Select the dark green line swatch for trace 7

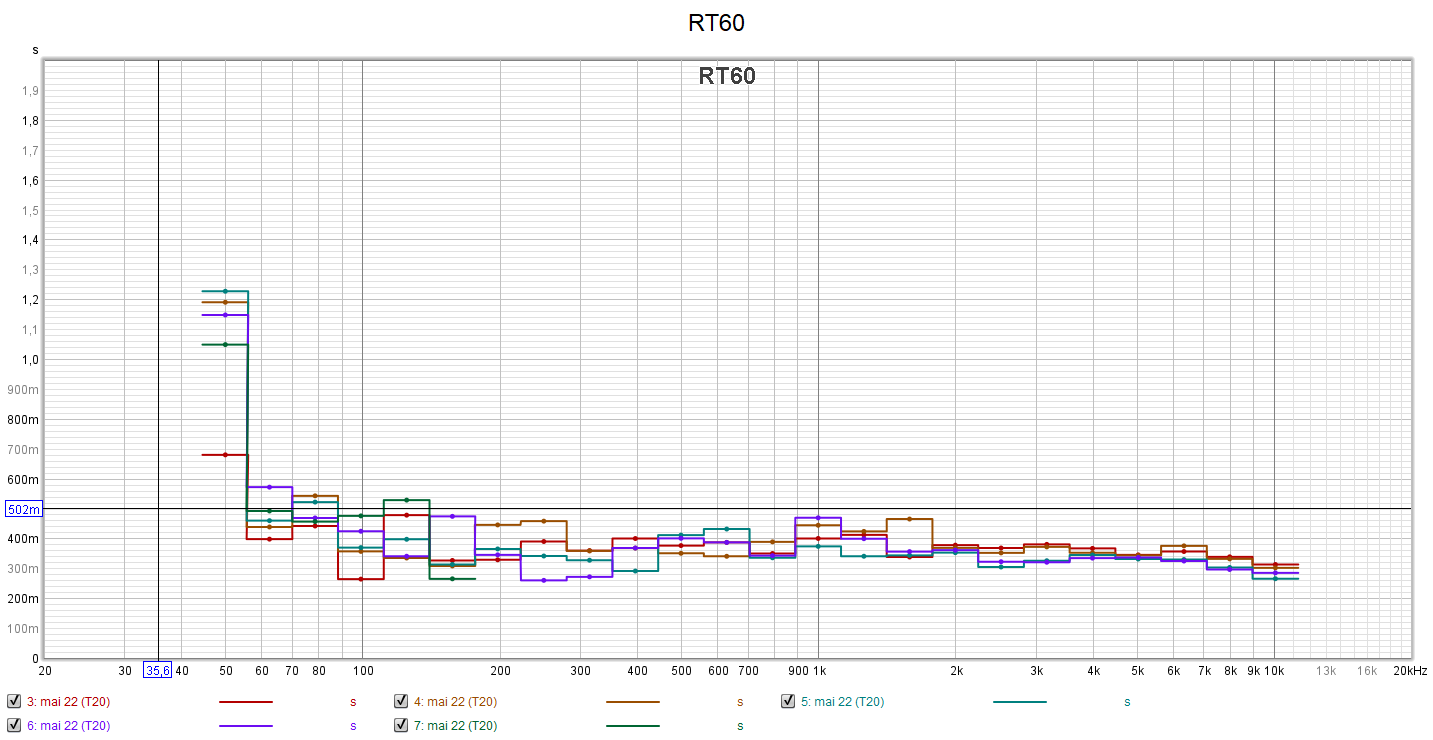(632, 726)
